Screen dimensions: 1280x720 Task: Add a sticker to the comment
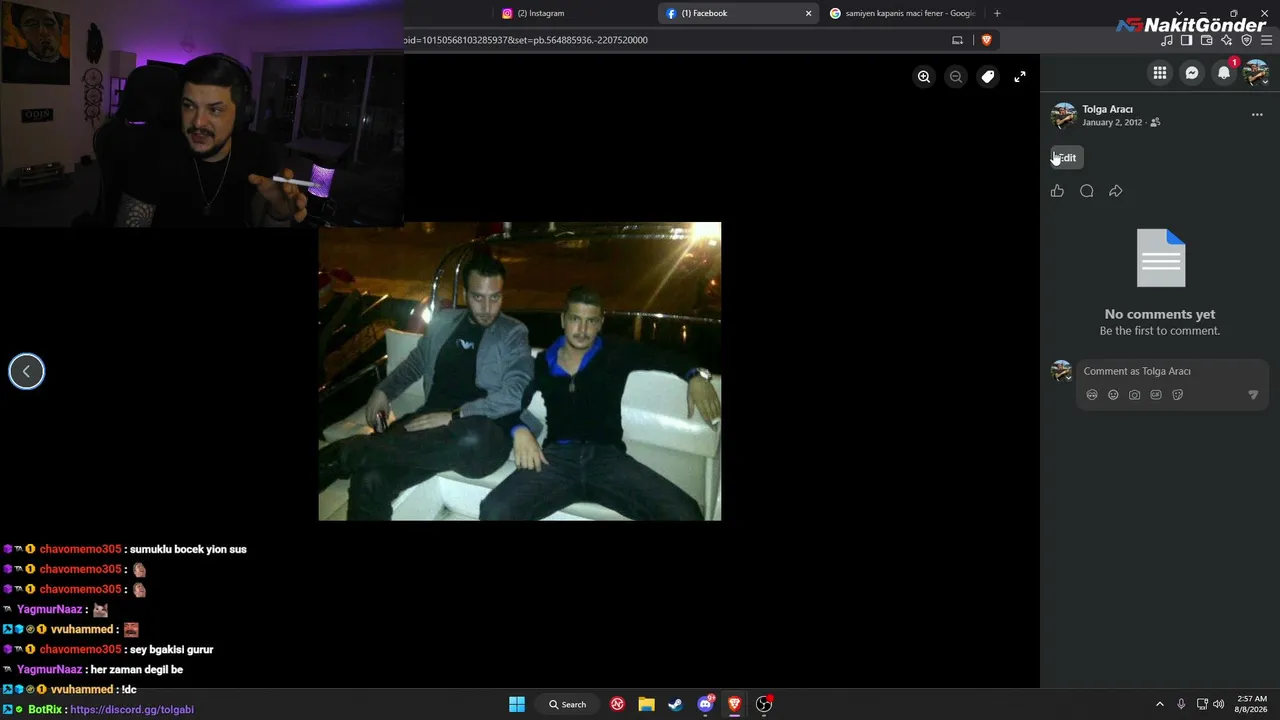tap(1177, 395)
